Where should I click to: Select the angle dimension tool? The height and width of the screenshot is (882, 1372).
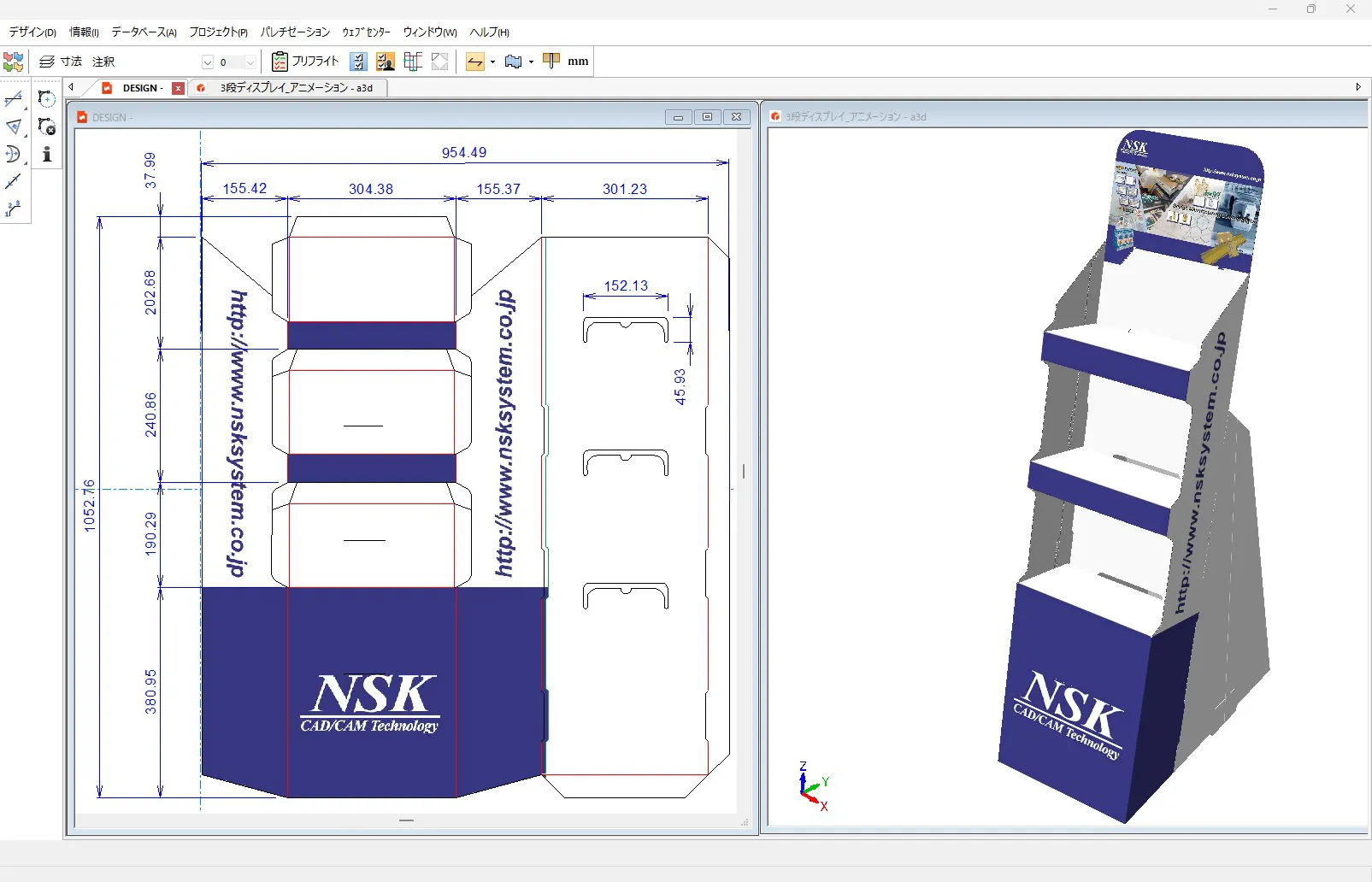(14, 127)
